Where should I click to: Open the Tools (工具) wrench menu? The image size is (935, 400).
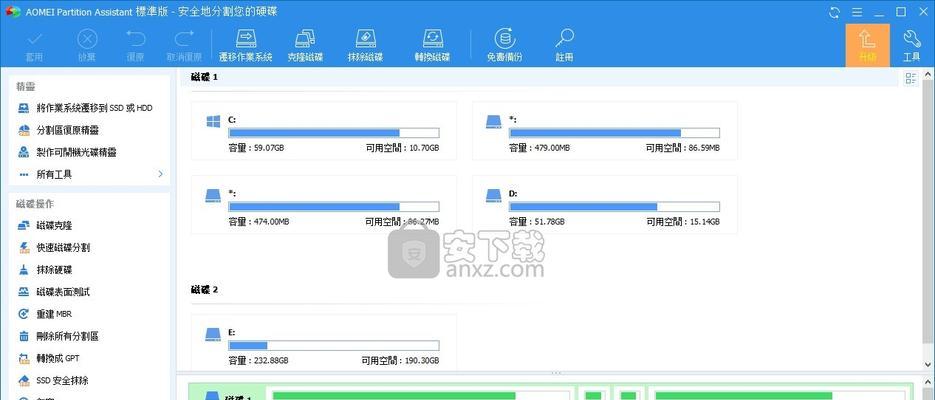click(x=912, y=45)
